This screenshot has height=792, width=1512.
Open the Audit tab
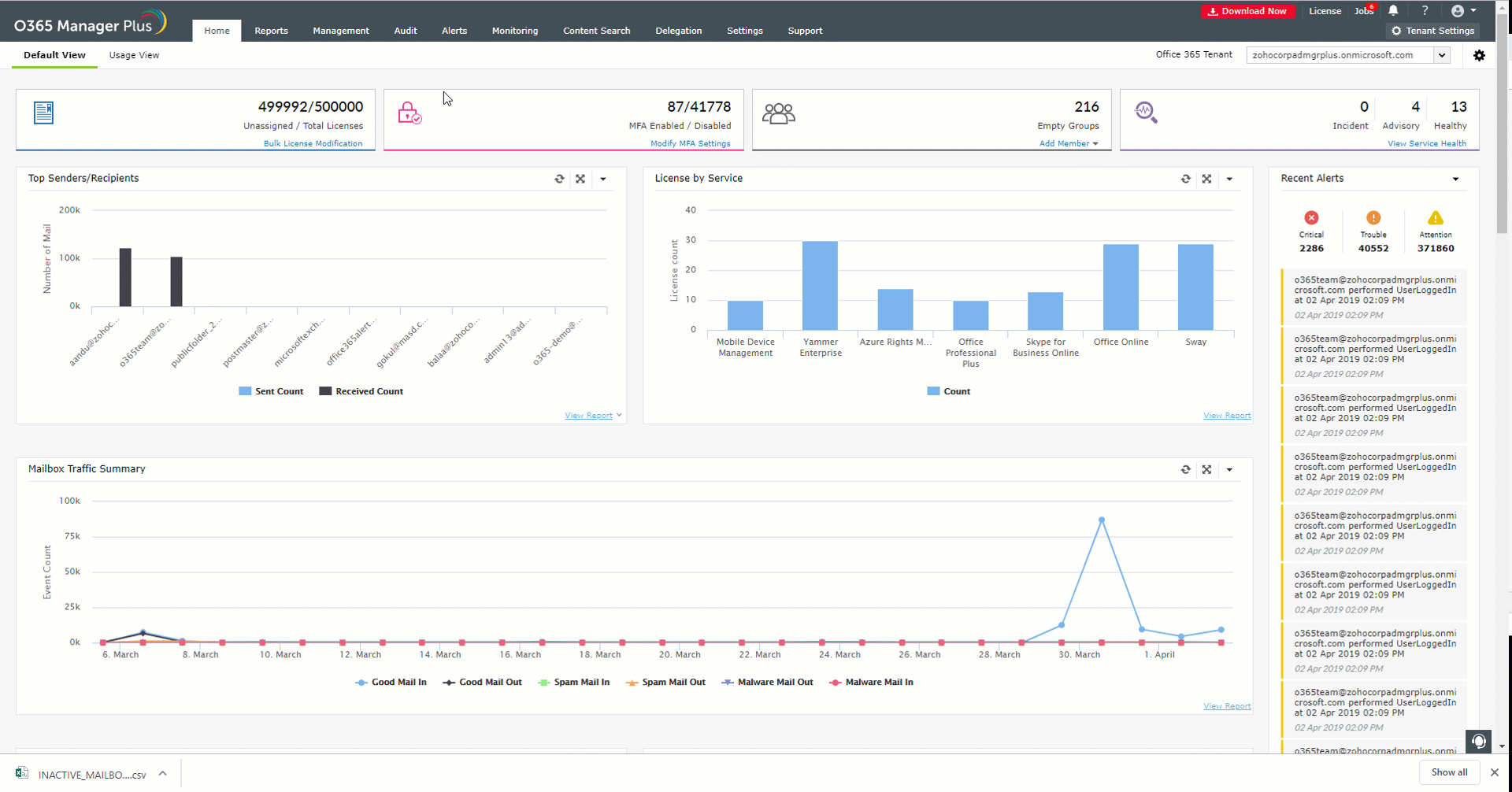click(x=406, y=31)
